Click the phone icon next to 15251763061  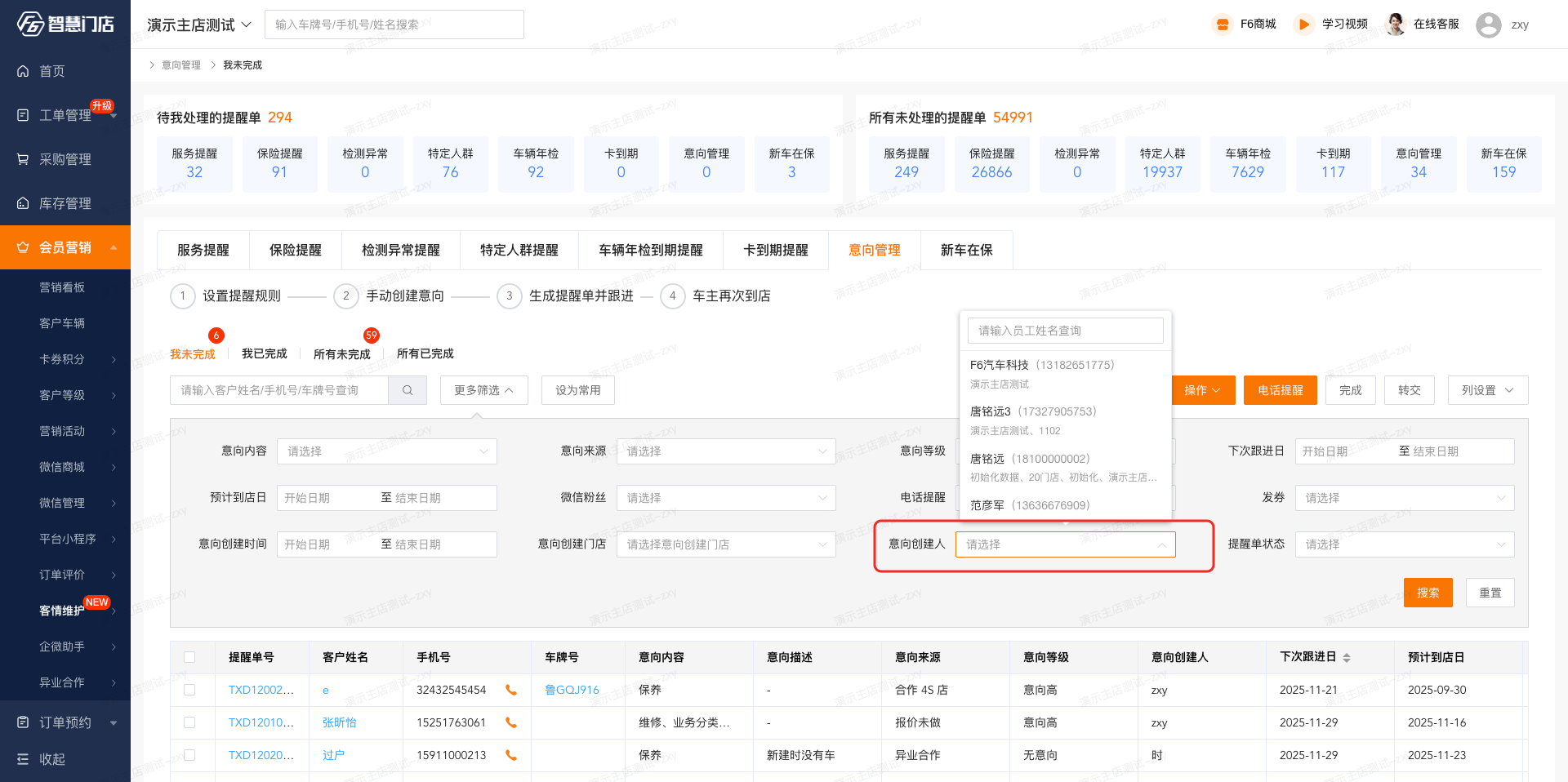(x=511, y=722)
